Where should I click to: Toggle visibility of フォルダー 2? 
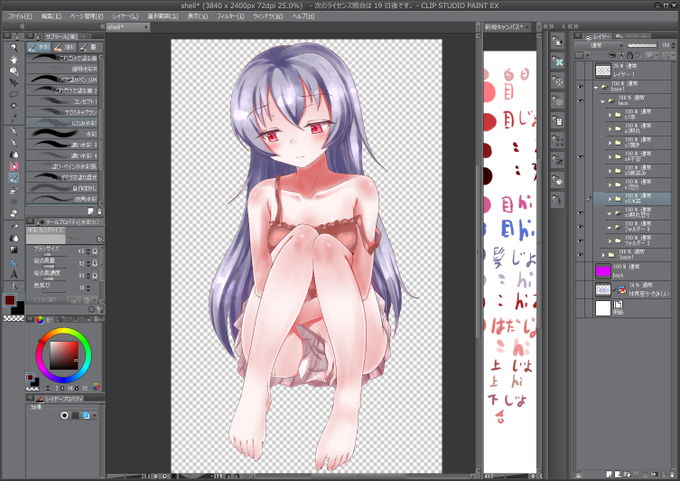coord(580,240)
